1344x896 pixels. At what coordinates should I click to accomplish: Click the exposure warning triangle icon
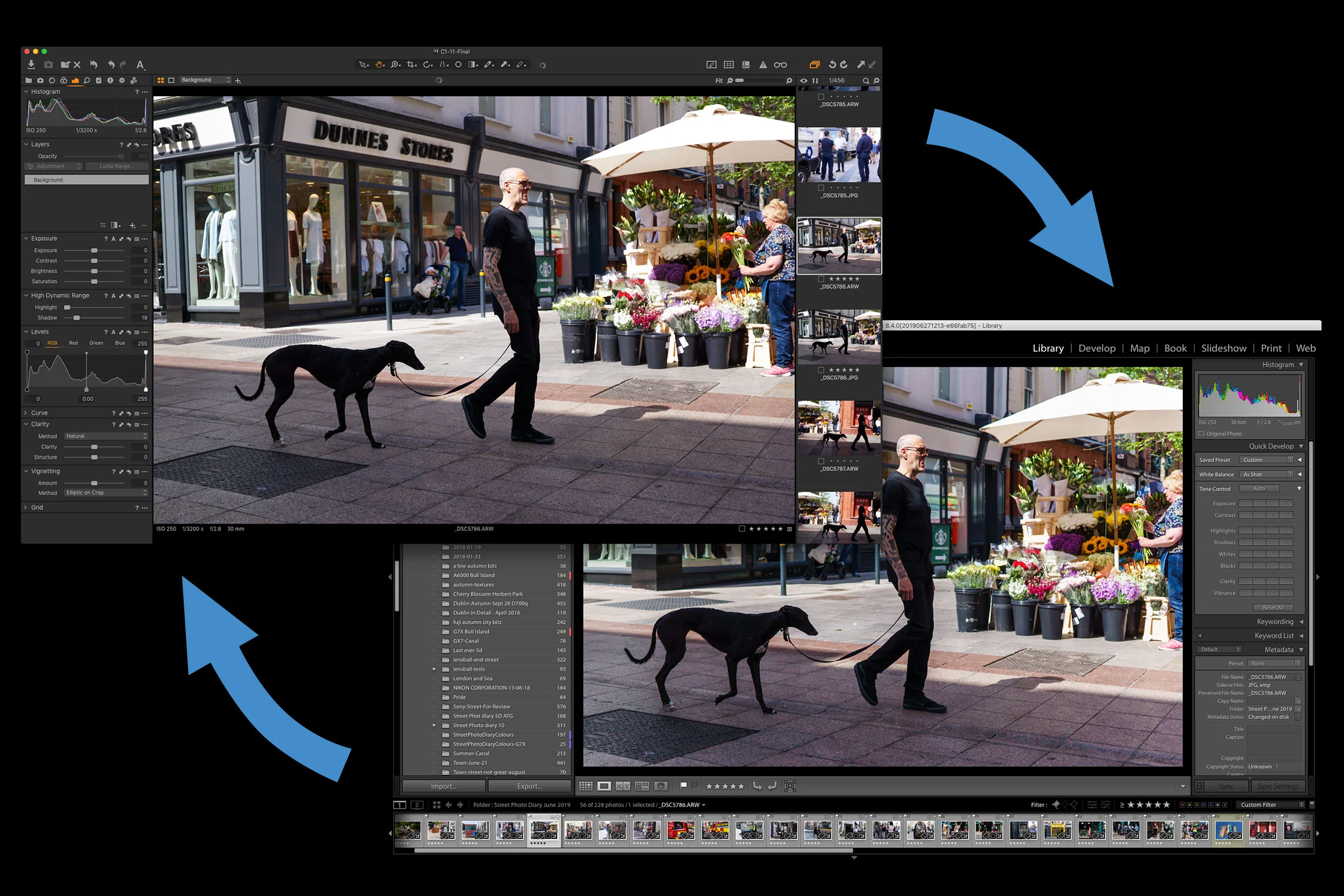[x=763, y=65]
